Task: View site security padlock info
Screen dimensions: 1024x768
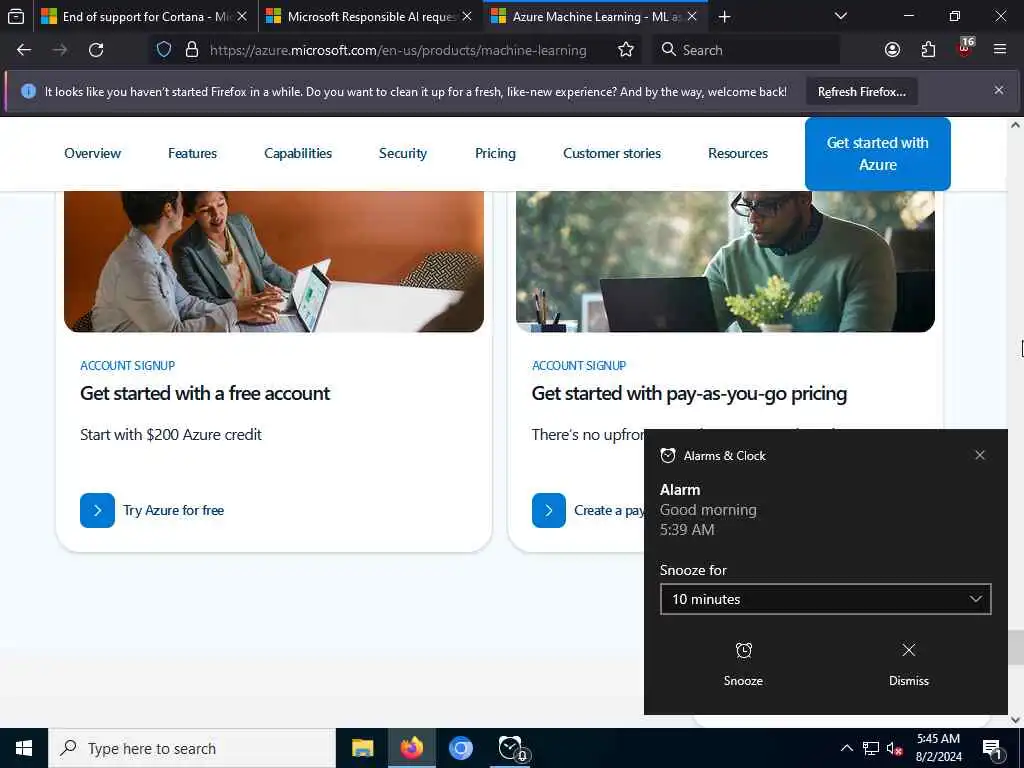Action: tap(191, 50)
